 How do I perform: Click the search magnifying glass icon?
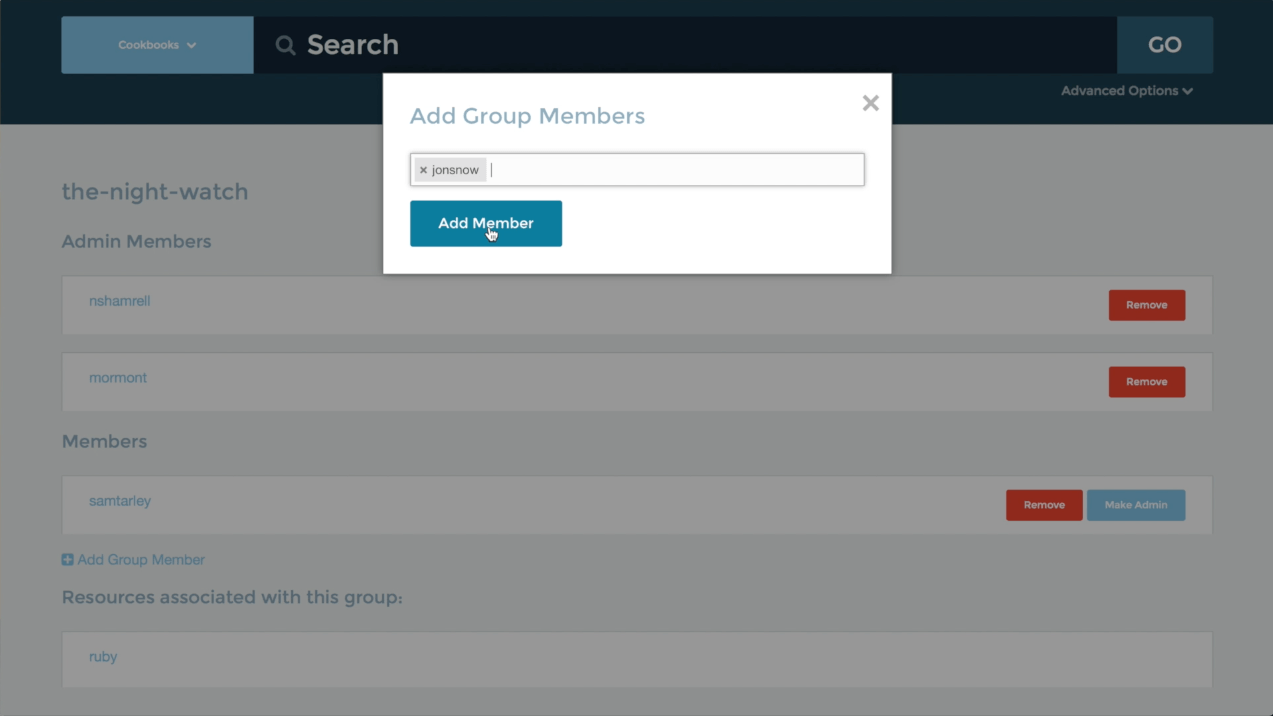[284, 44]
